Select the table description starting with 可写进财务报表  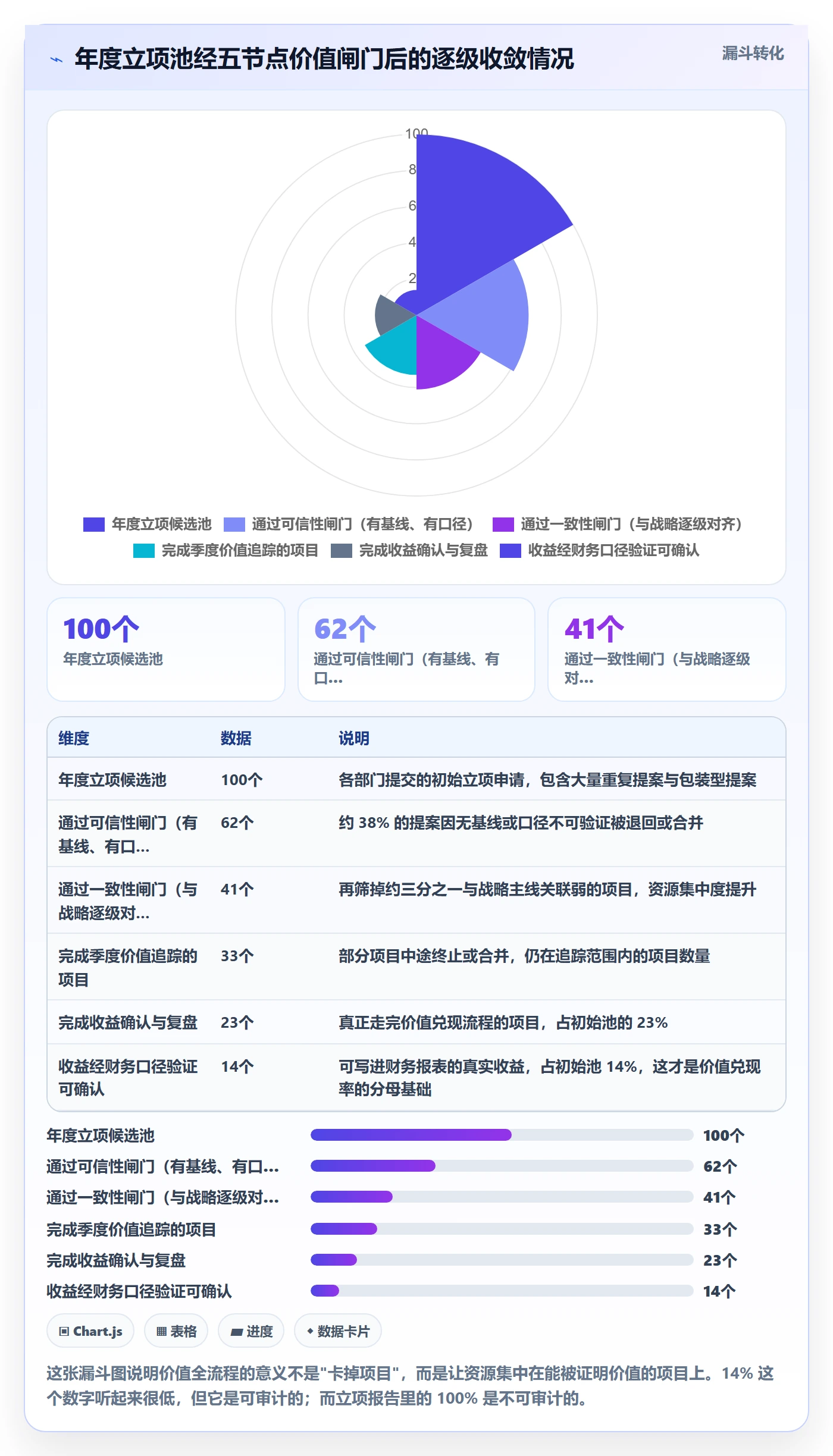pyautogui.click(x=550, y=1078)
